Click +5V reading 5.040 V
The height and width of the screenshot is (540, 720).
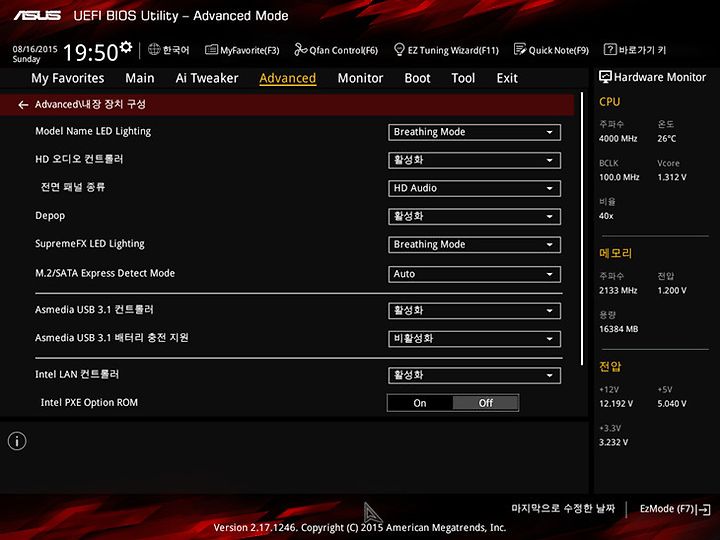(672, 404)
